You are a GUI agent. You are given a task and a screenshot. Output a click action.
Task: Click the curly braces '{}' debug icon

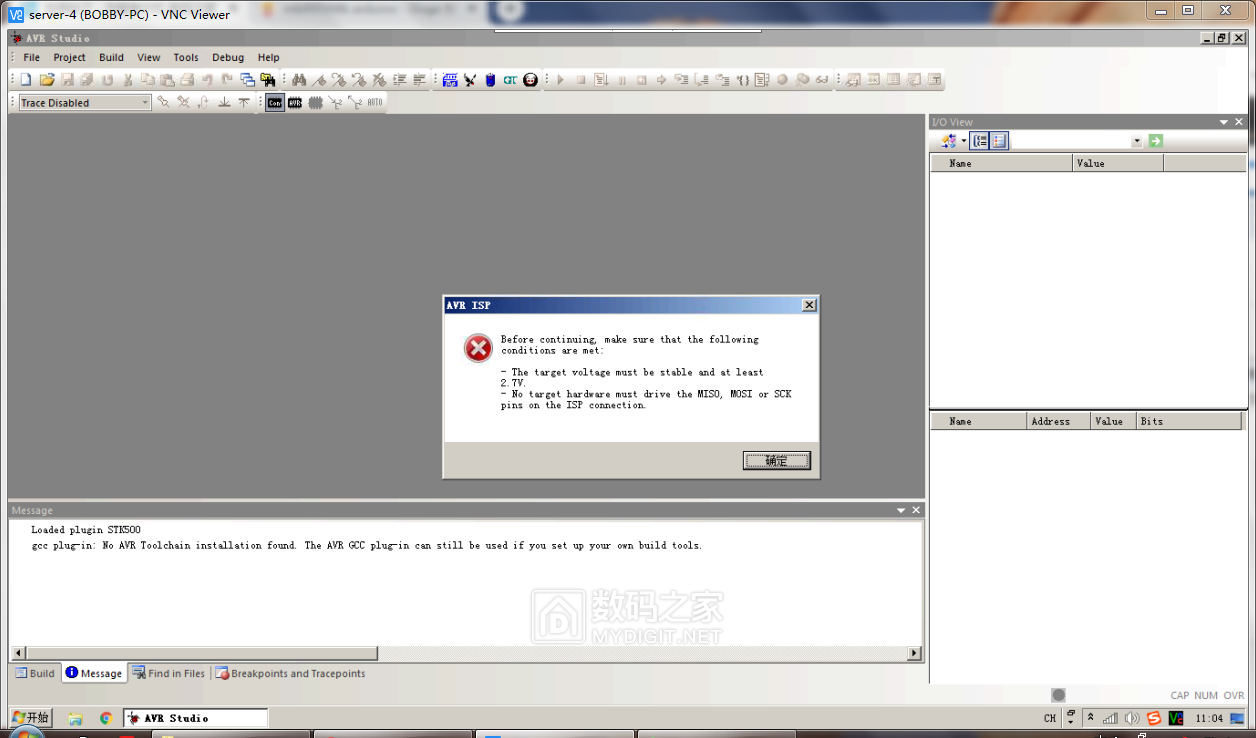[743, 79]
